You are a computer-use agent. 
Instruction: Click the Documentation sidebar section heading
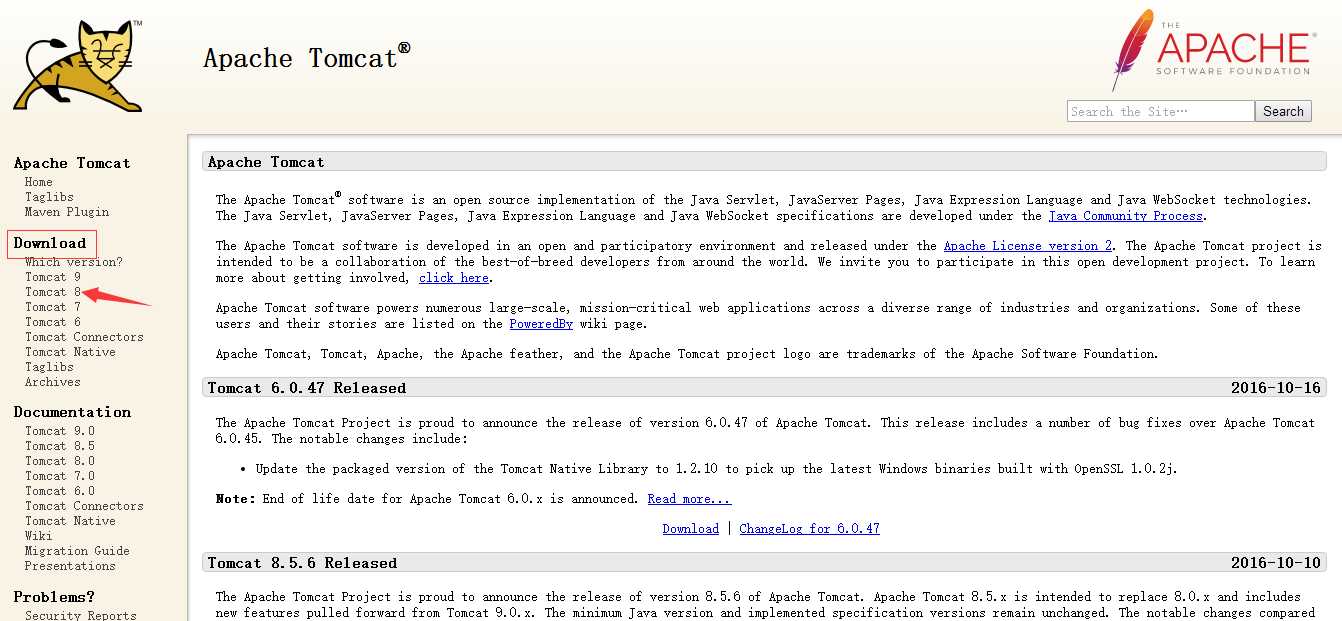pos(72,412)
